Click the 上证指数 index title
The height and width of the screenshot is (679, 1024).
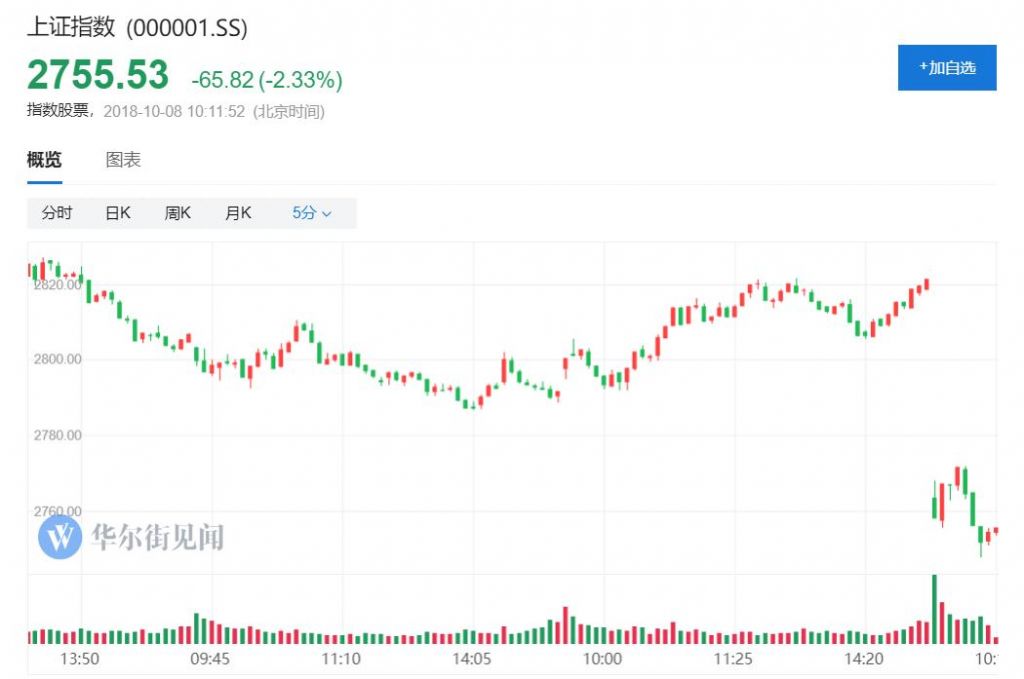coord(71,27)
